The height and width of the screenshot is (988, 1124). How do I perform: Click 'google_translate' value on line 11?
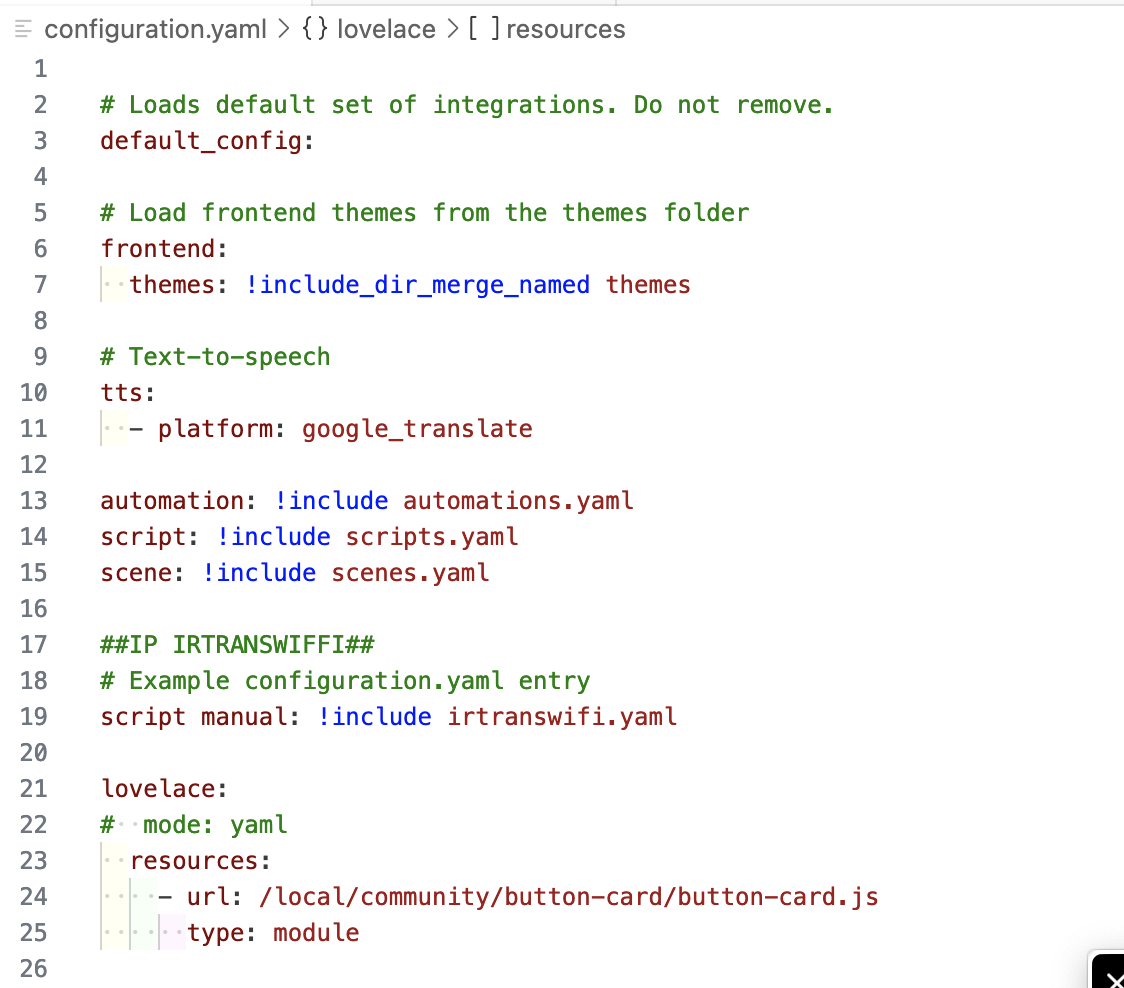(417, 429)
